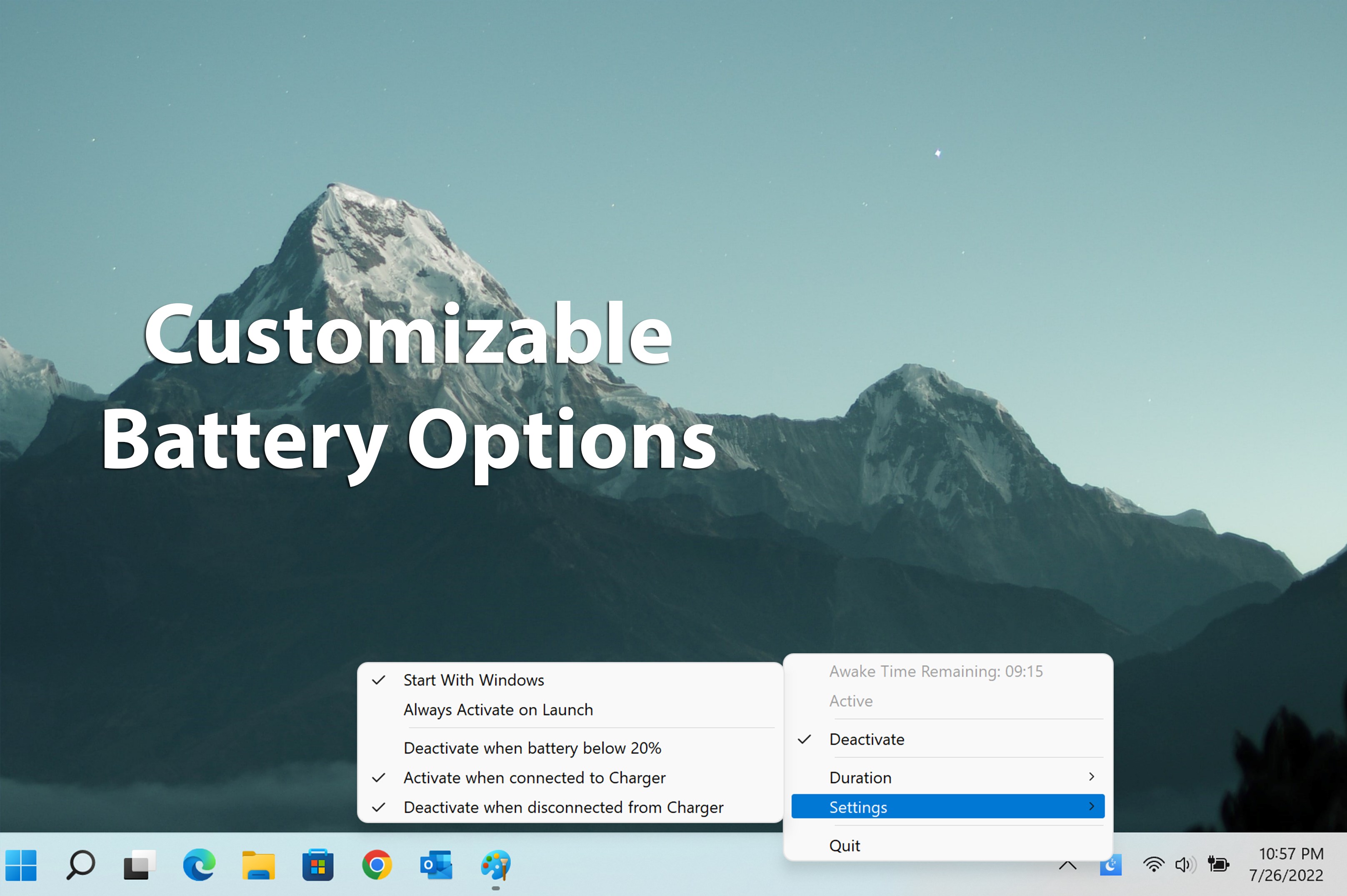Open the Settings submenu entry
The height and width of the screenshot is (896, 1347).
click(947, 807)
